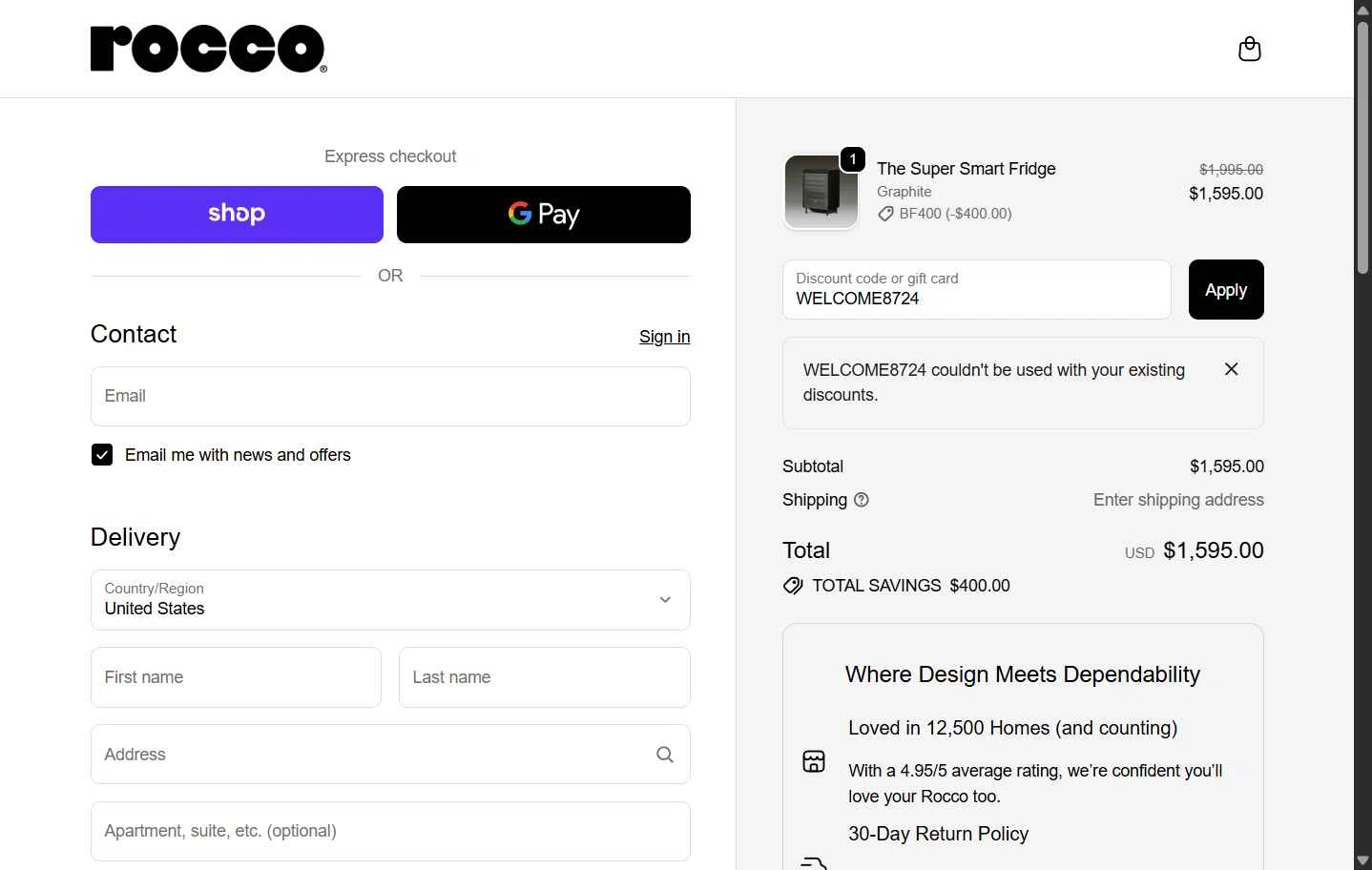Click the shipping help question mark icon
Viewport: 1372px width, 870px height.
point(862,500)
